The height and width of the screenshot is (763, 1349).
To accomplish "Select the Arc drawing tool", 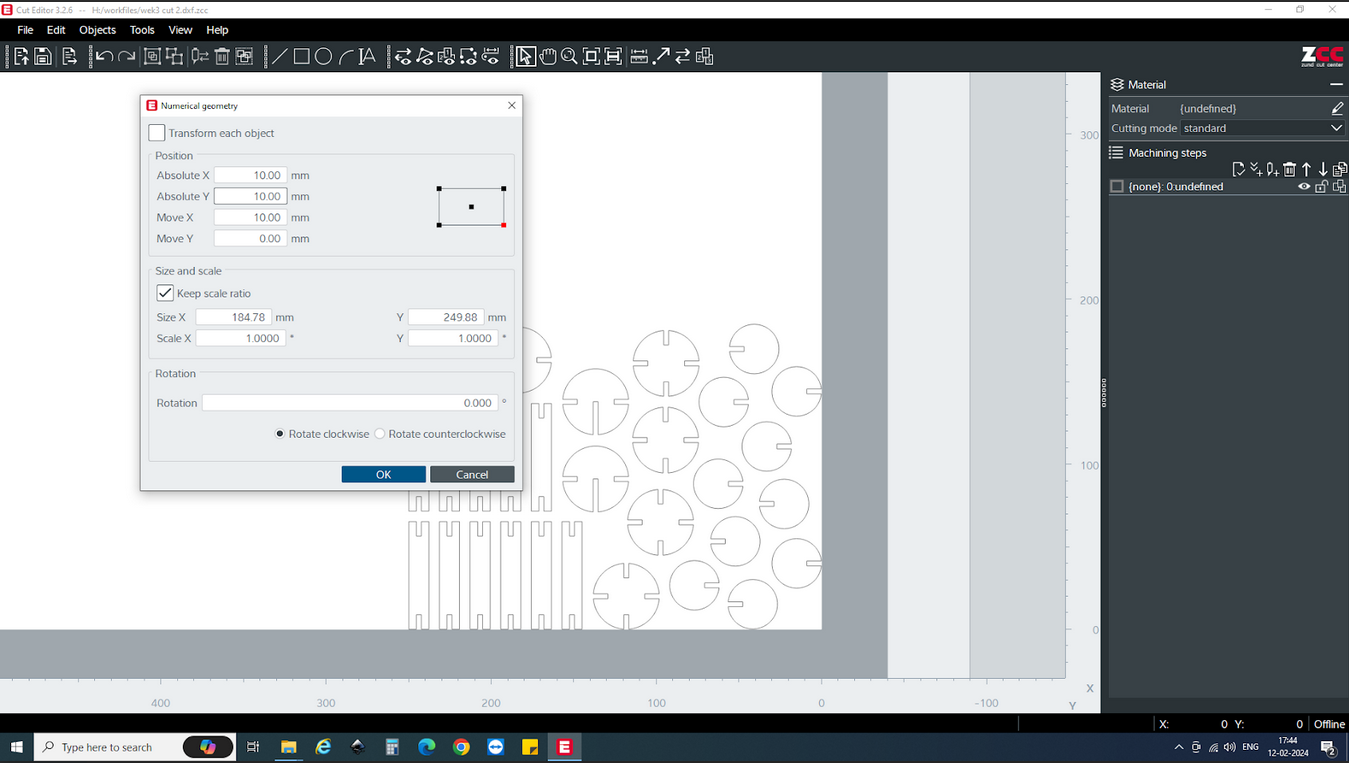I will [345, 57].
